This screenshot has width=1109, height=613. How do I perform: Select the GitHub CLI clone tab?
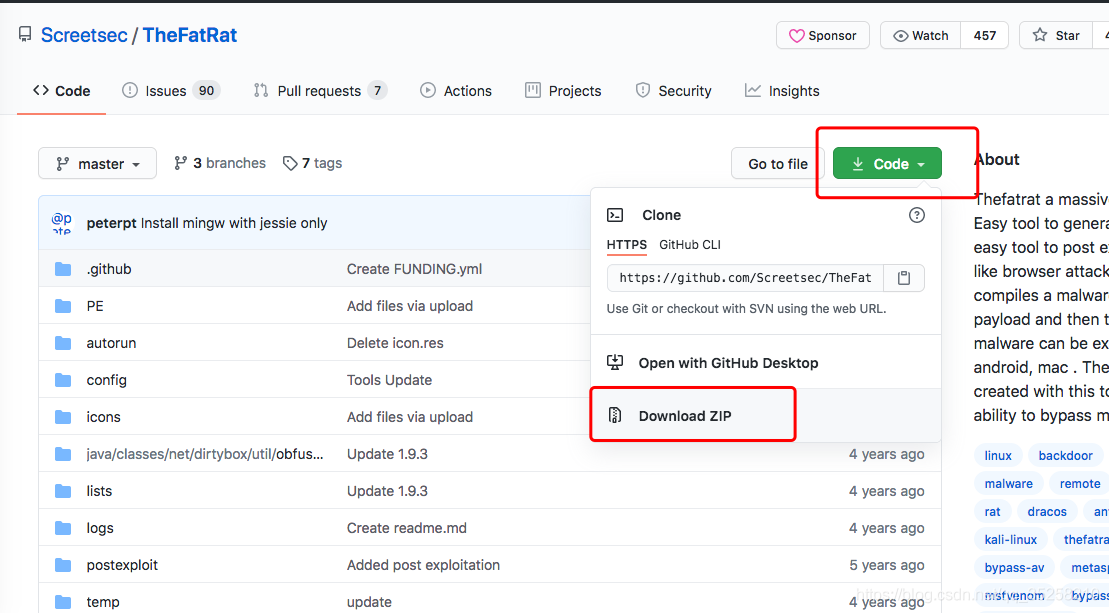point(690,245)
